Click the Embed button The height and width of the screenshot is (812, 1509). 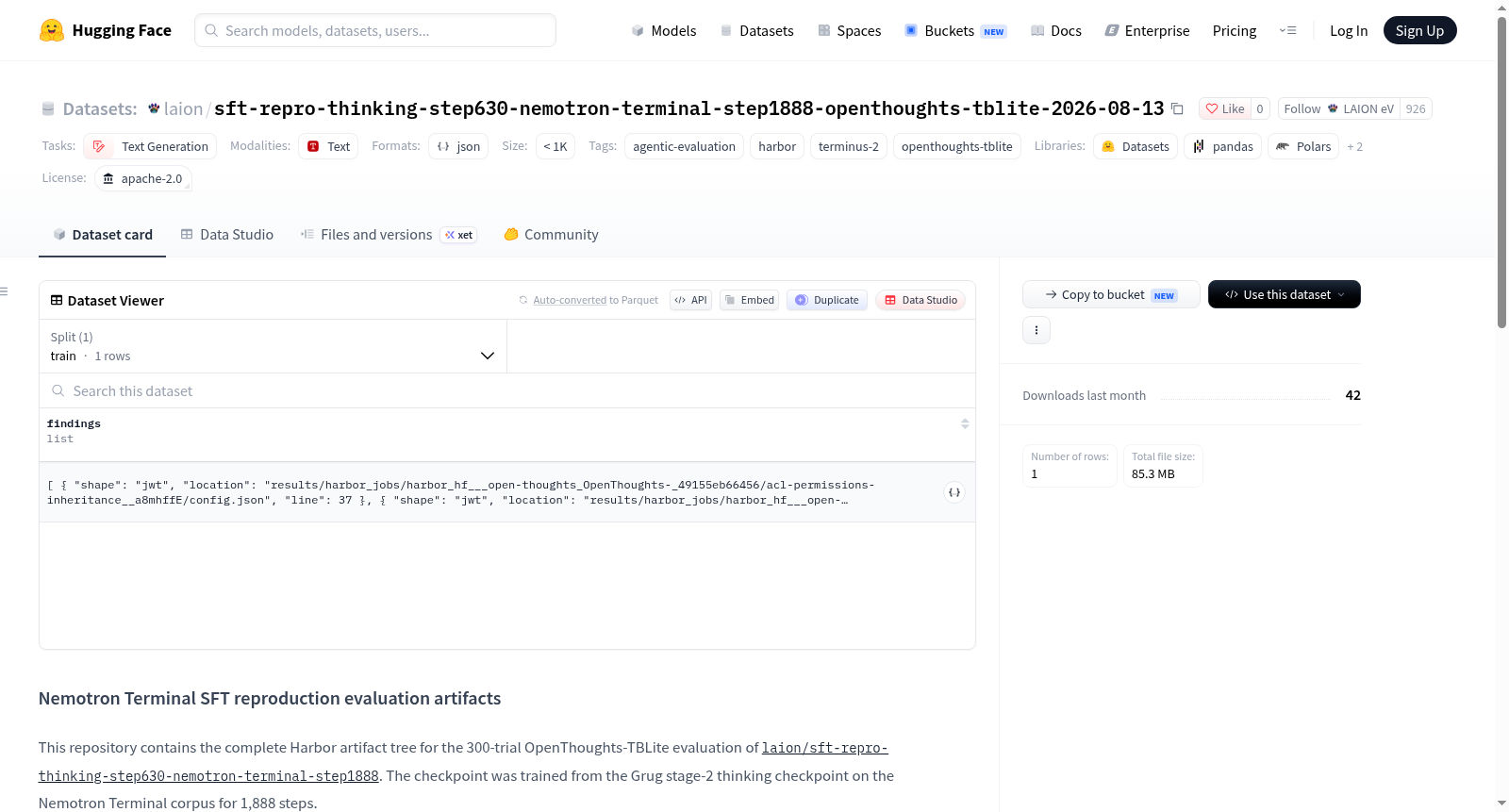[x=749, y=300]
